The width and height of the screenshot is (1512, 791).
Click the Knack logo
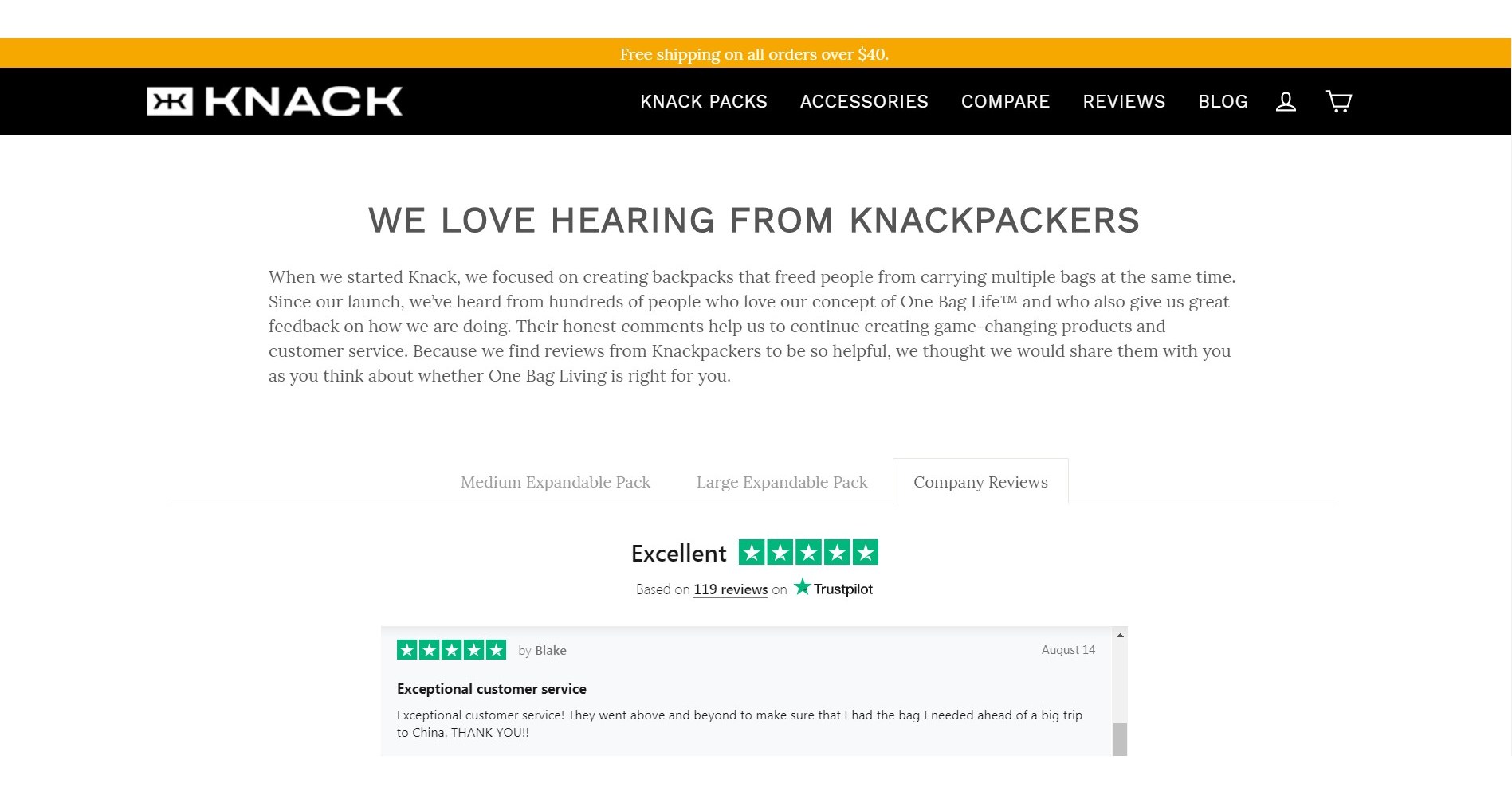click(274, 101)
